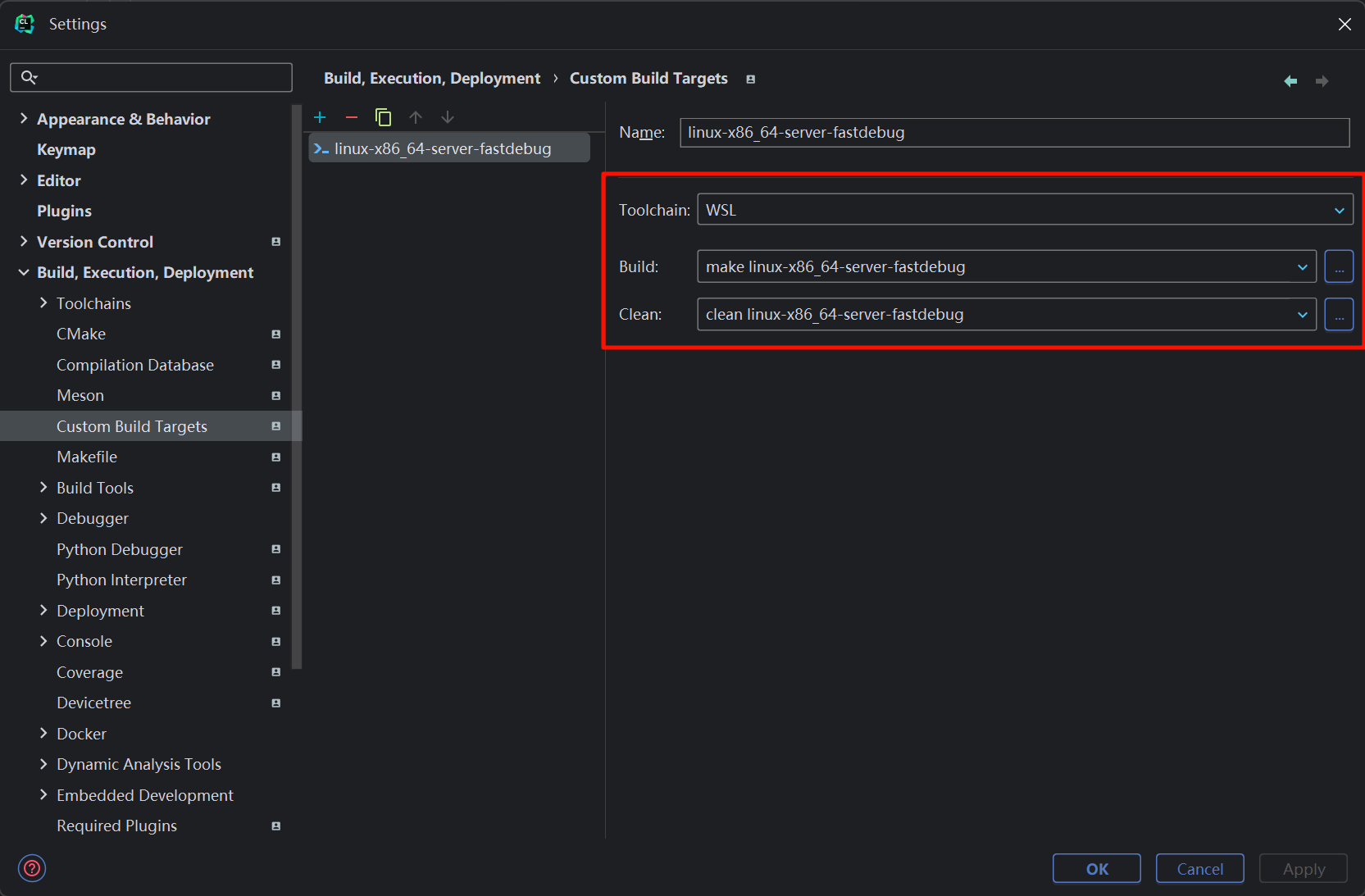
Task: Open the Toolchain WSL dropdown
Action: coord(1025,210)
